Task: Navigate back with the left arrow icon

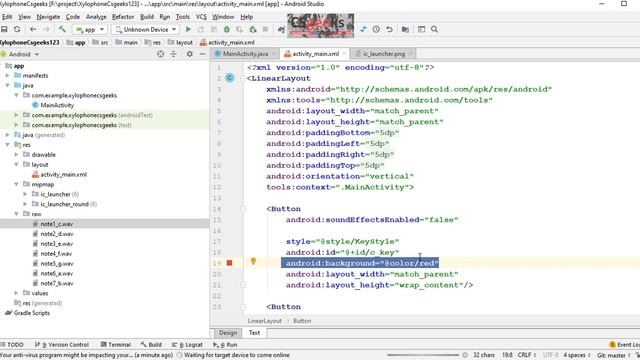Action: [x=33, y=29]
